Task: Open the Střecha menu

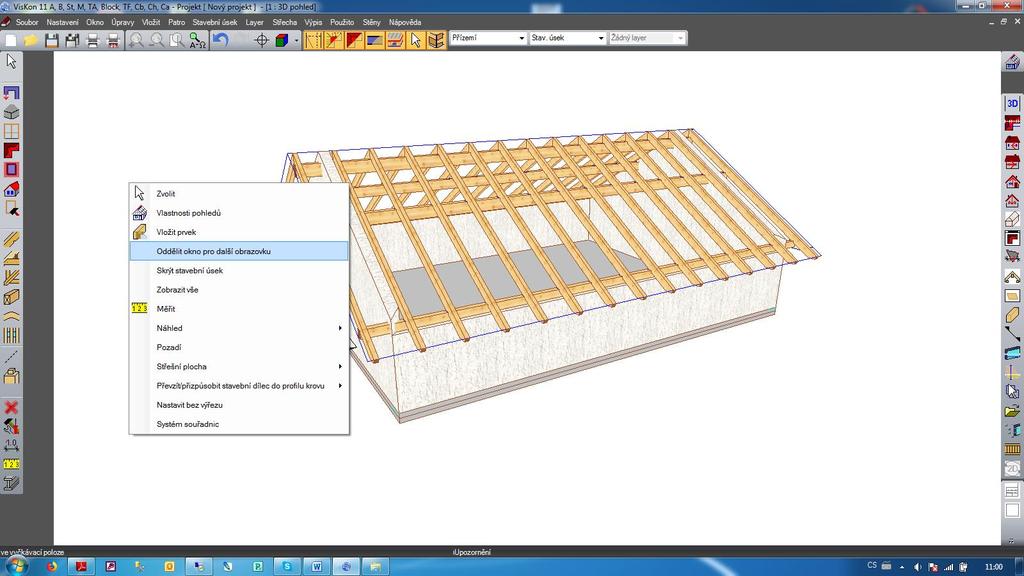Action: point(285,22)
